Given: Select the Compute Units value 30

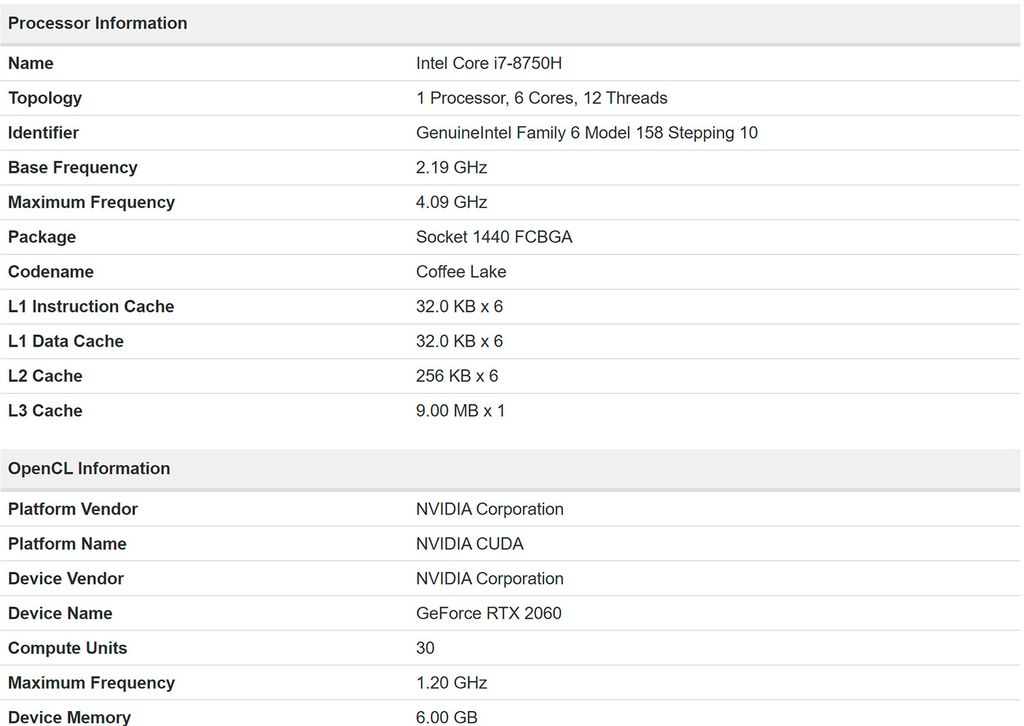Looking at the screenshot, I should point(424,648).
